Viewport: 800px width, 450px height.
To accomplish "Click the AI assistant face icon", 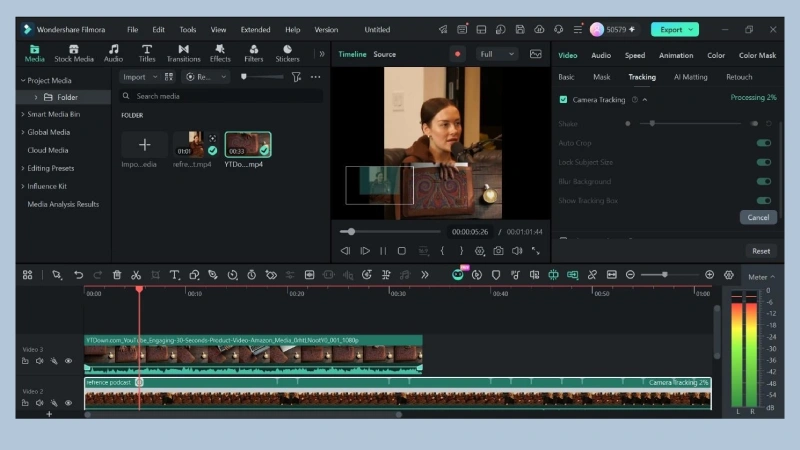I will (x=458, y=275).
